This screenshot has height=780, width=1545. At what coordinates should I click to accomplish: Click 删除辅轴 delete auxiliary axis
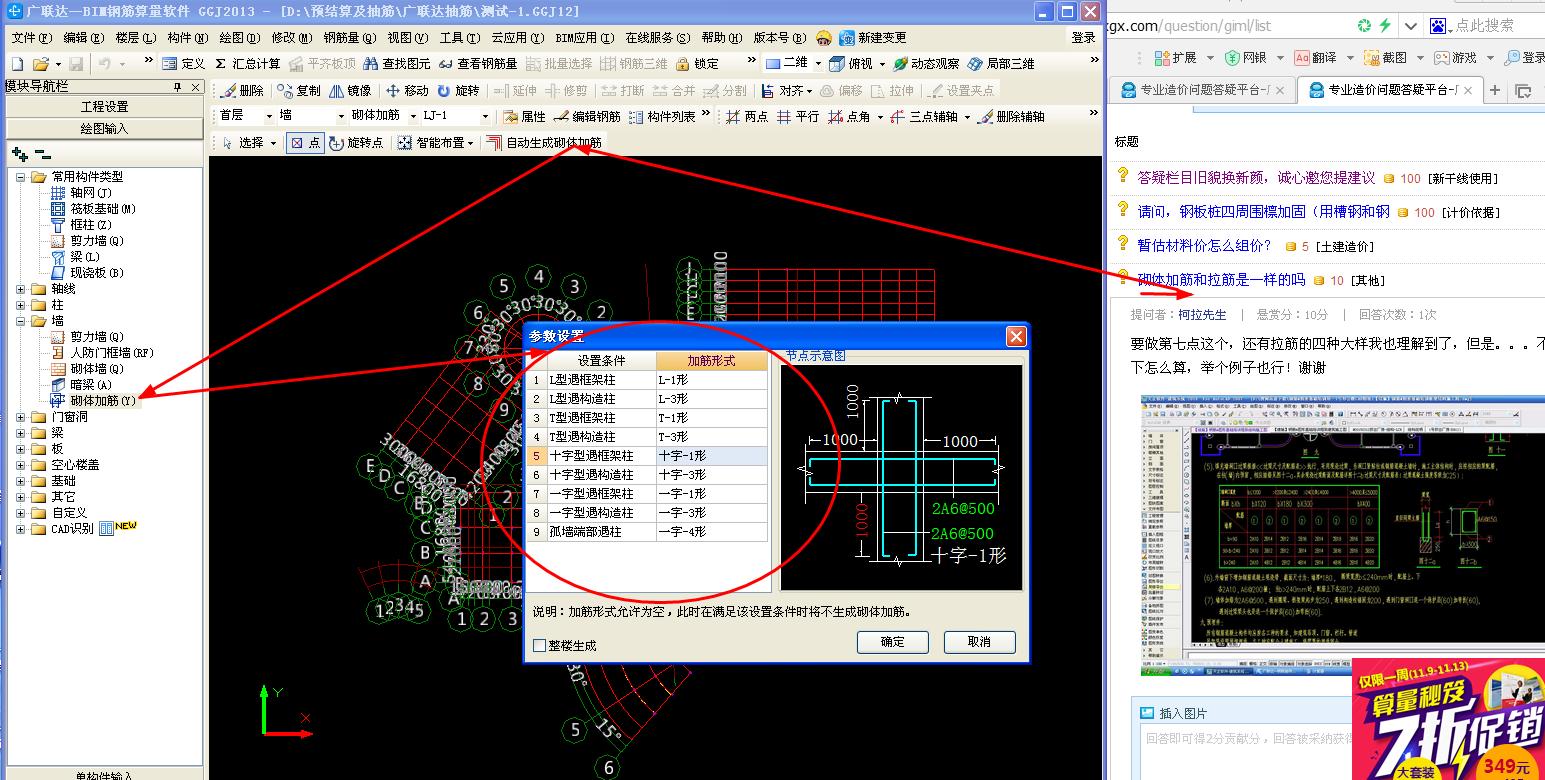pos(1011,116)
